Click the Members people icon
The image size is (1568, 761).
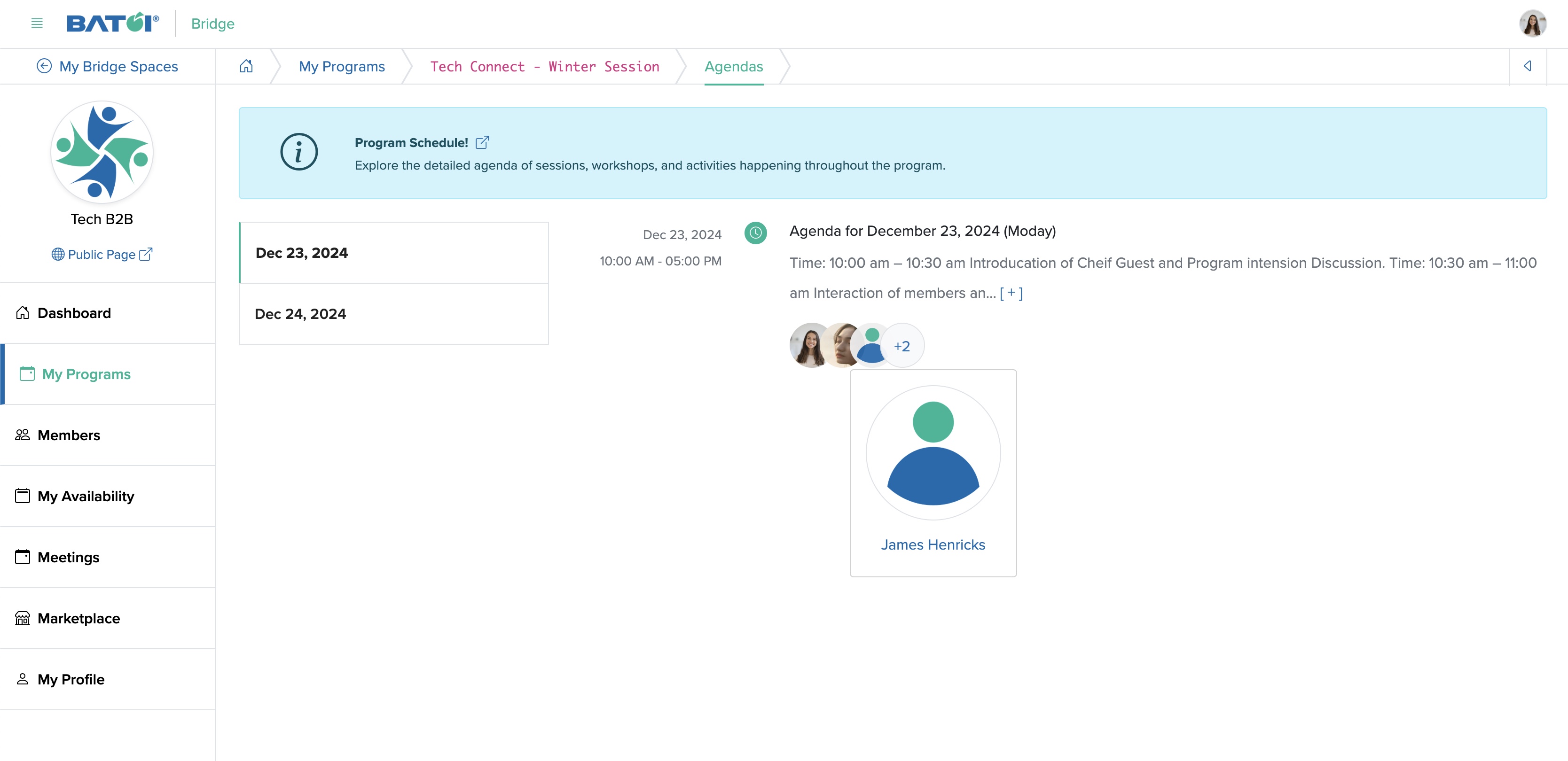(x=23, y=435)
